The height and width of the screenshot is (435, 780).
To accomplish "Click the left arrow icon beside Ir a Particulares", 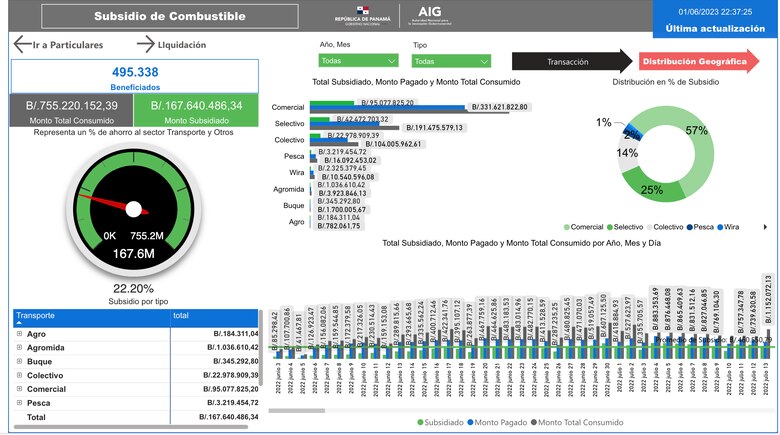I will pyautogui.click(x=21, y=44).
